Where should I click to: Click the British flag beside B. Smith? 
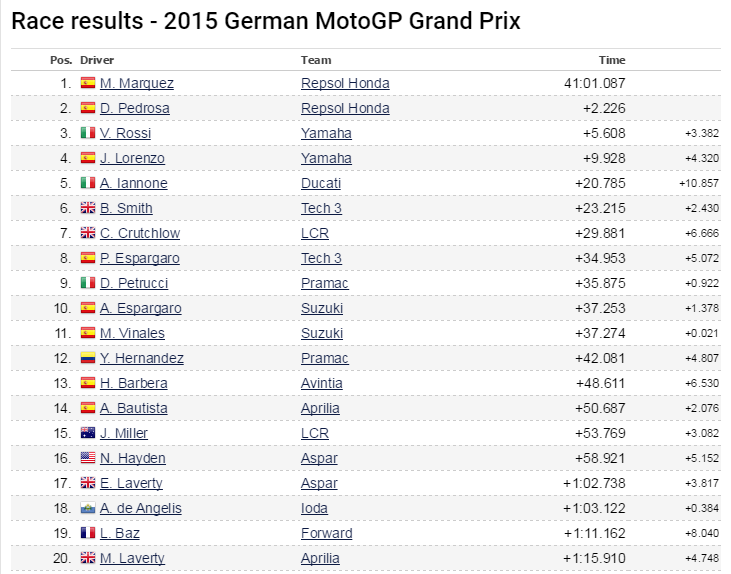point(87,208)
